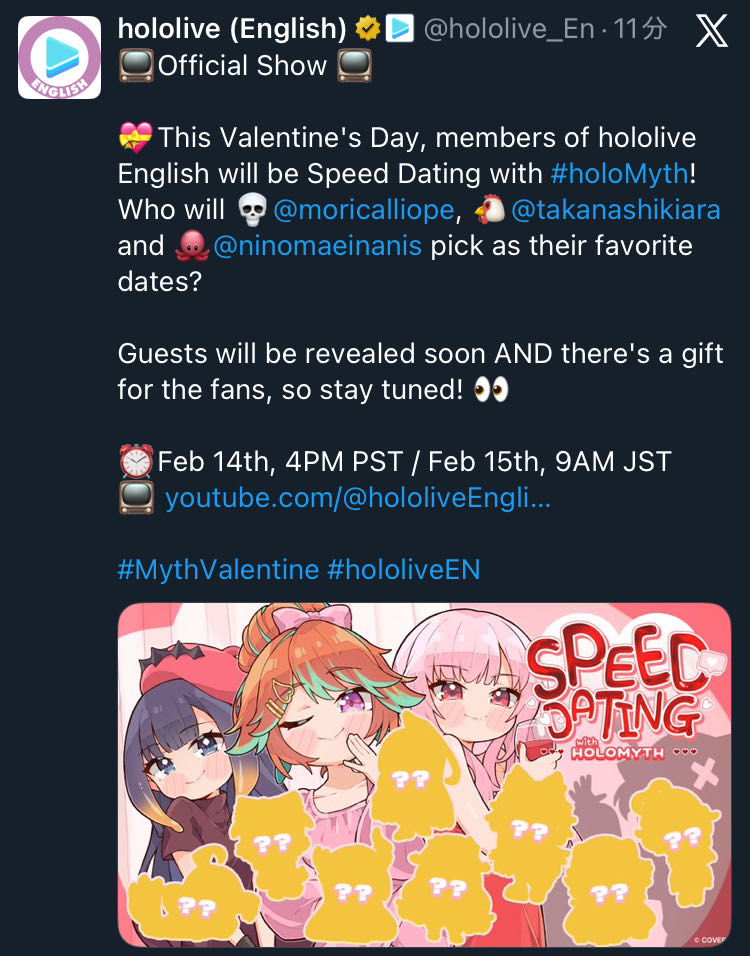Click the X logo
Screen dimensions: 750x956
(711, 31)
